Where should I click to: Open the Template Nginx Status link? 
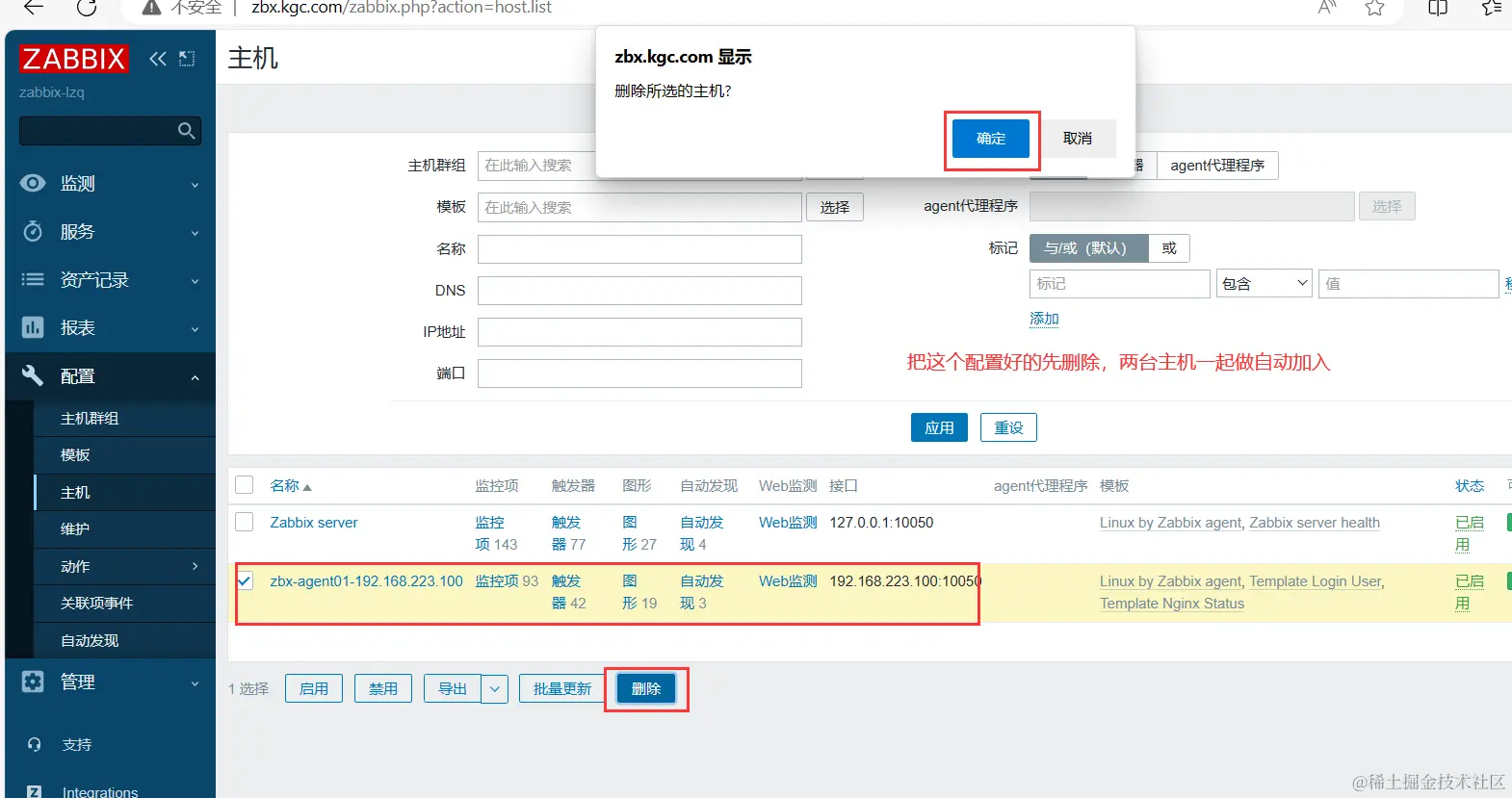tap(1172, 604)
